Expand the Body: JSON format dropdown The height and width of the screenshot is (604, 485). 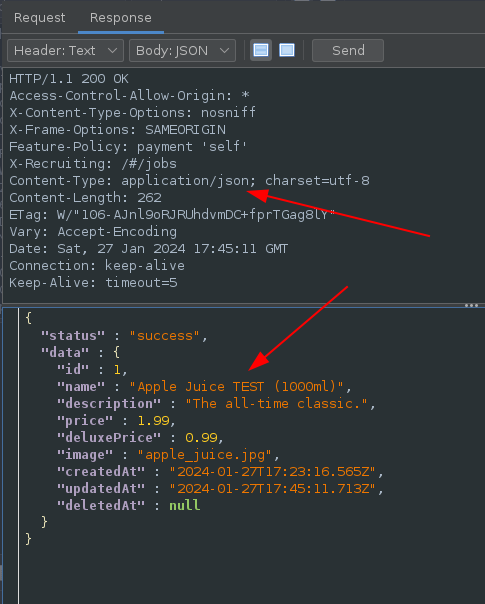[x=182, y=50]
